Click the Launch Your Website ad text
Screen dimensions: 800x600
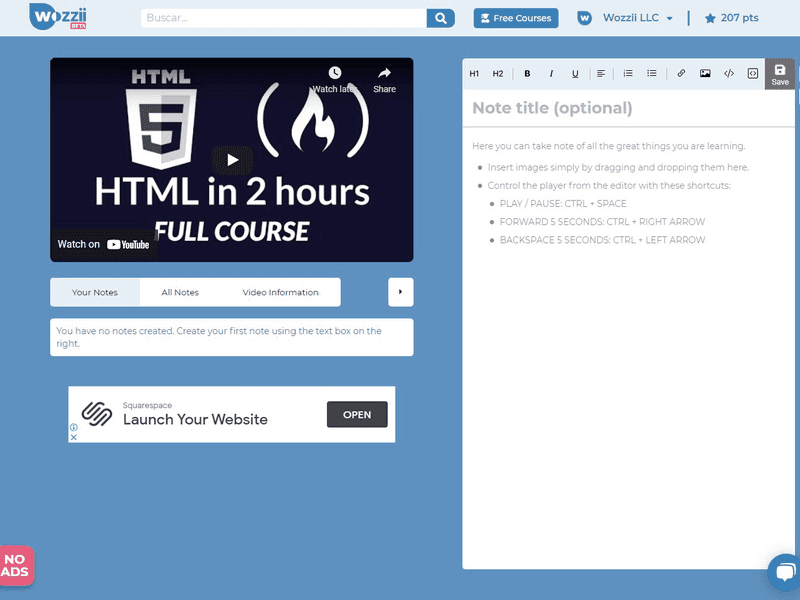[195, 419]
